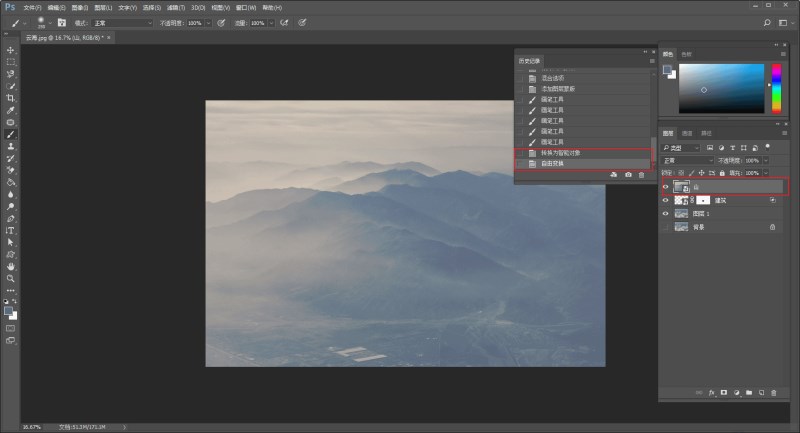The image size is (800, 433).
Task: Open layer blend mode dropdown
Action: (688, 160)
